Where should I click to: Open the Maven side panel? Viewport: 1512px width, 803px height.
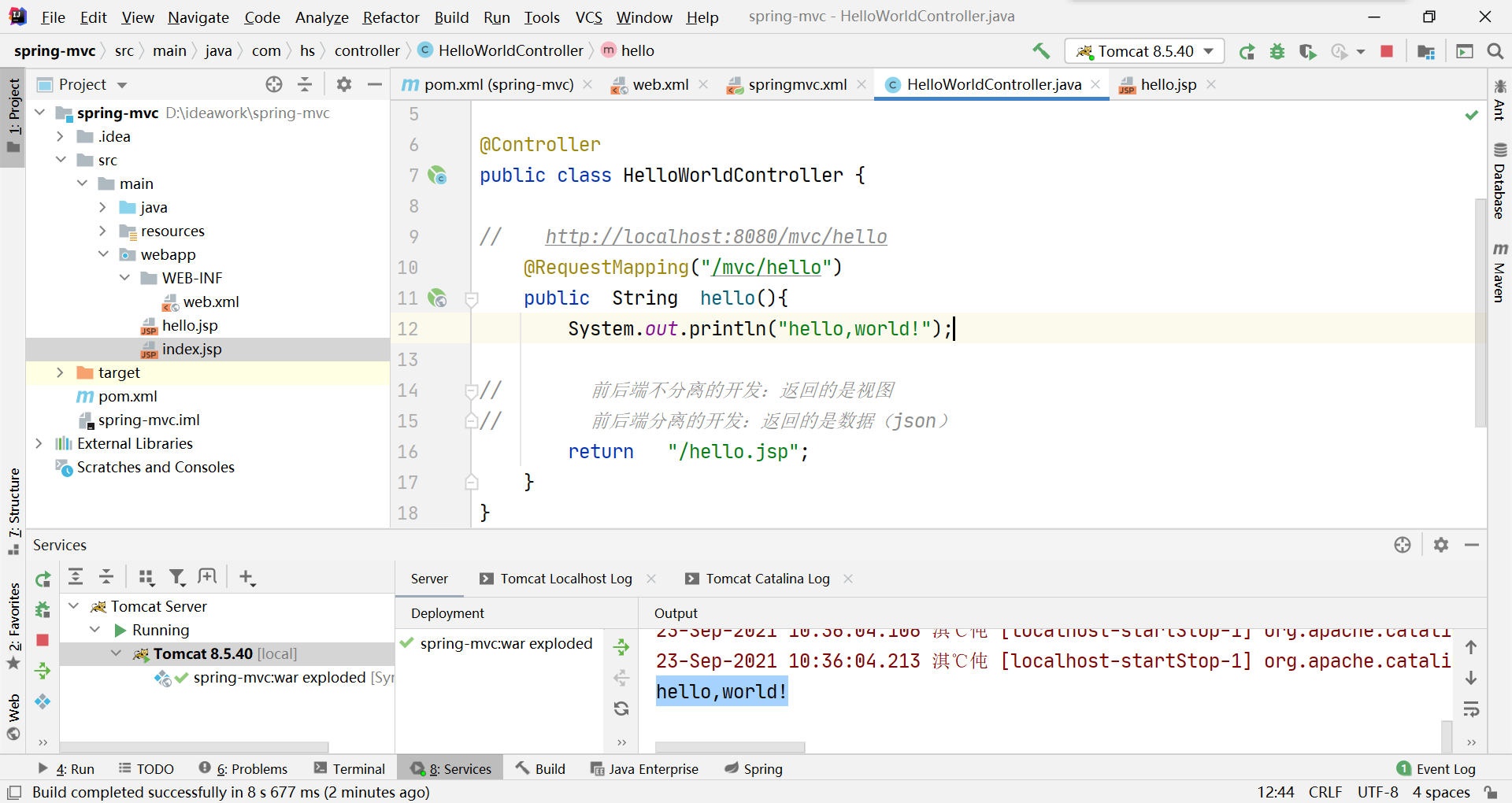click(x=1499, y=272)
